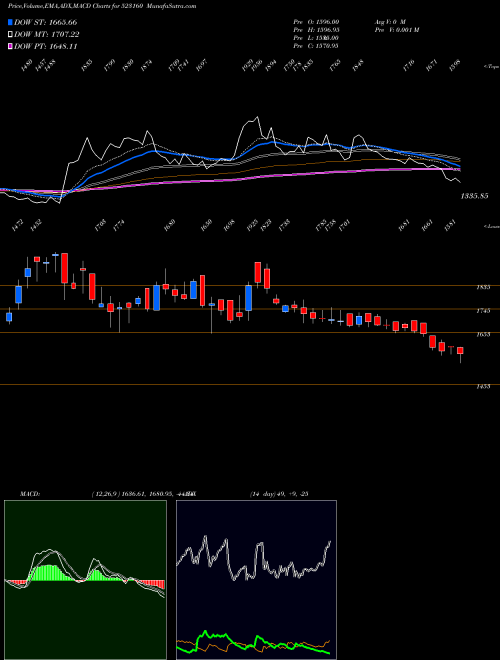Click the 1835 price level label

click(483, 287)
